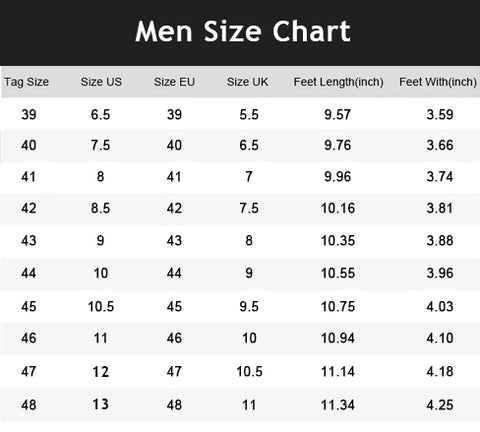Click UK size 7.5 cell
Viewport: 480px width, 432px height.
click(x=249, y=208)
